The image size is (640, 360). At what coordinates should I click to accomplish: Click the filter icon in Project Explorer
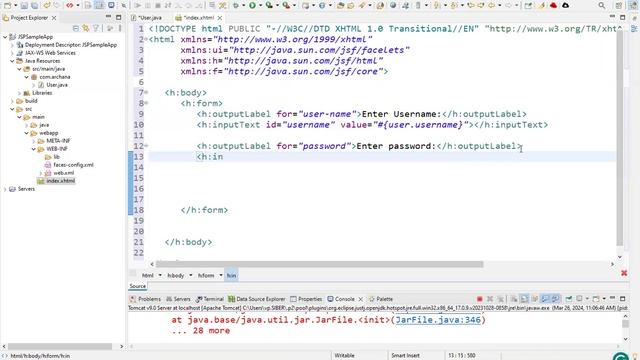pos(96,28)
